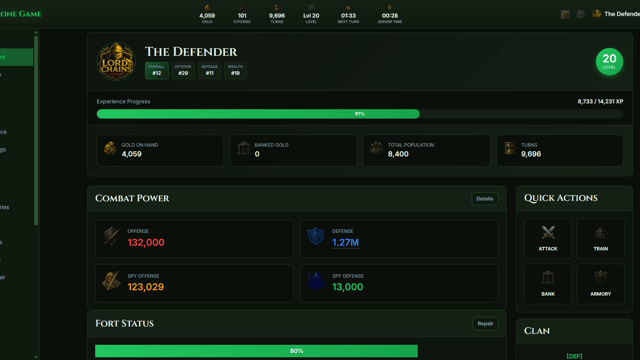
Task: Open the square icon left of header gear
Action: (565, 14)
